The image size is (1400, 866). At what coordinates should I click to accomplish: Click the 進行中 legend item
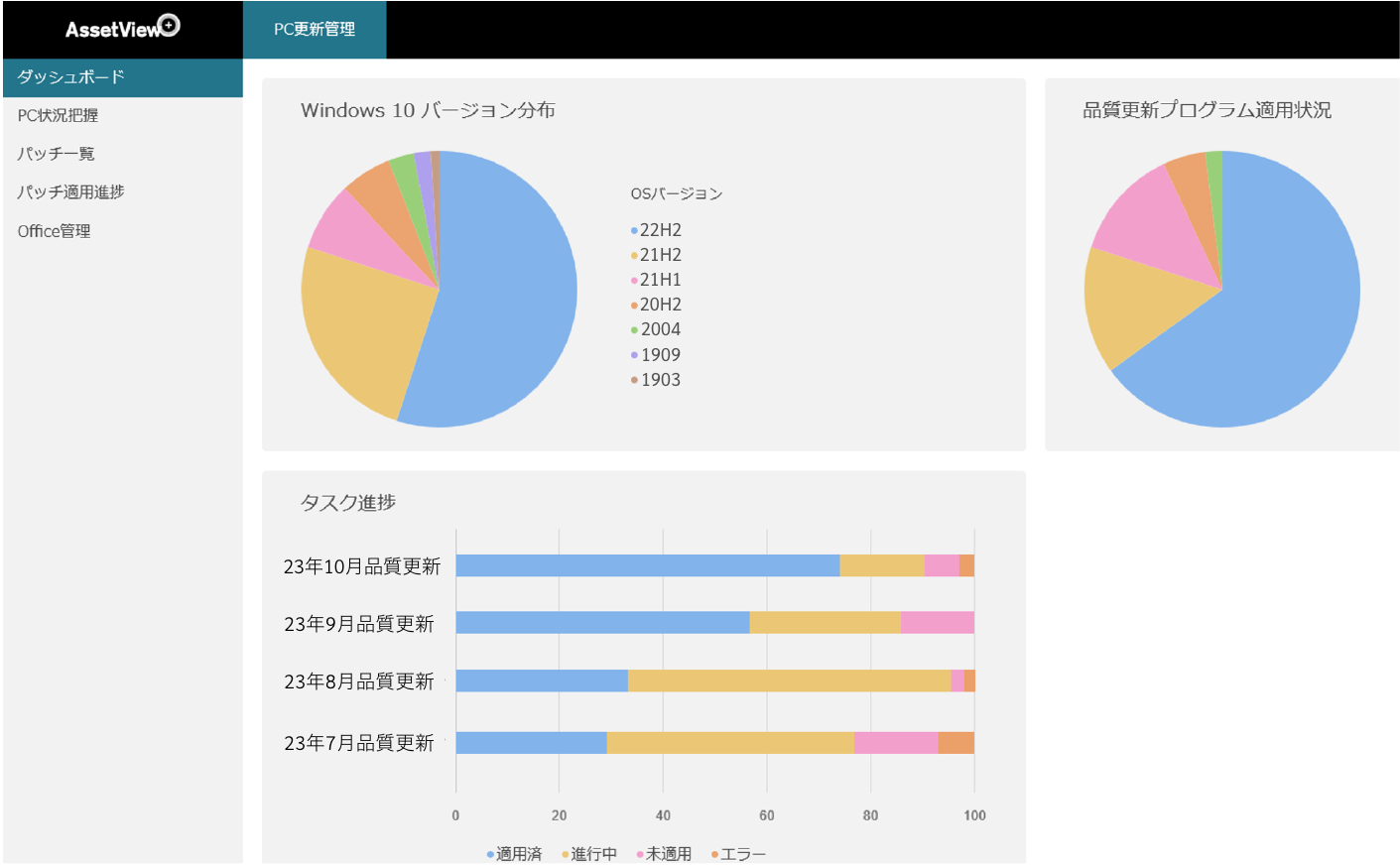(590, 854)
